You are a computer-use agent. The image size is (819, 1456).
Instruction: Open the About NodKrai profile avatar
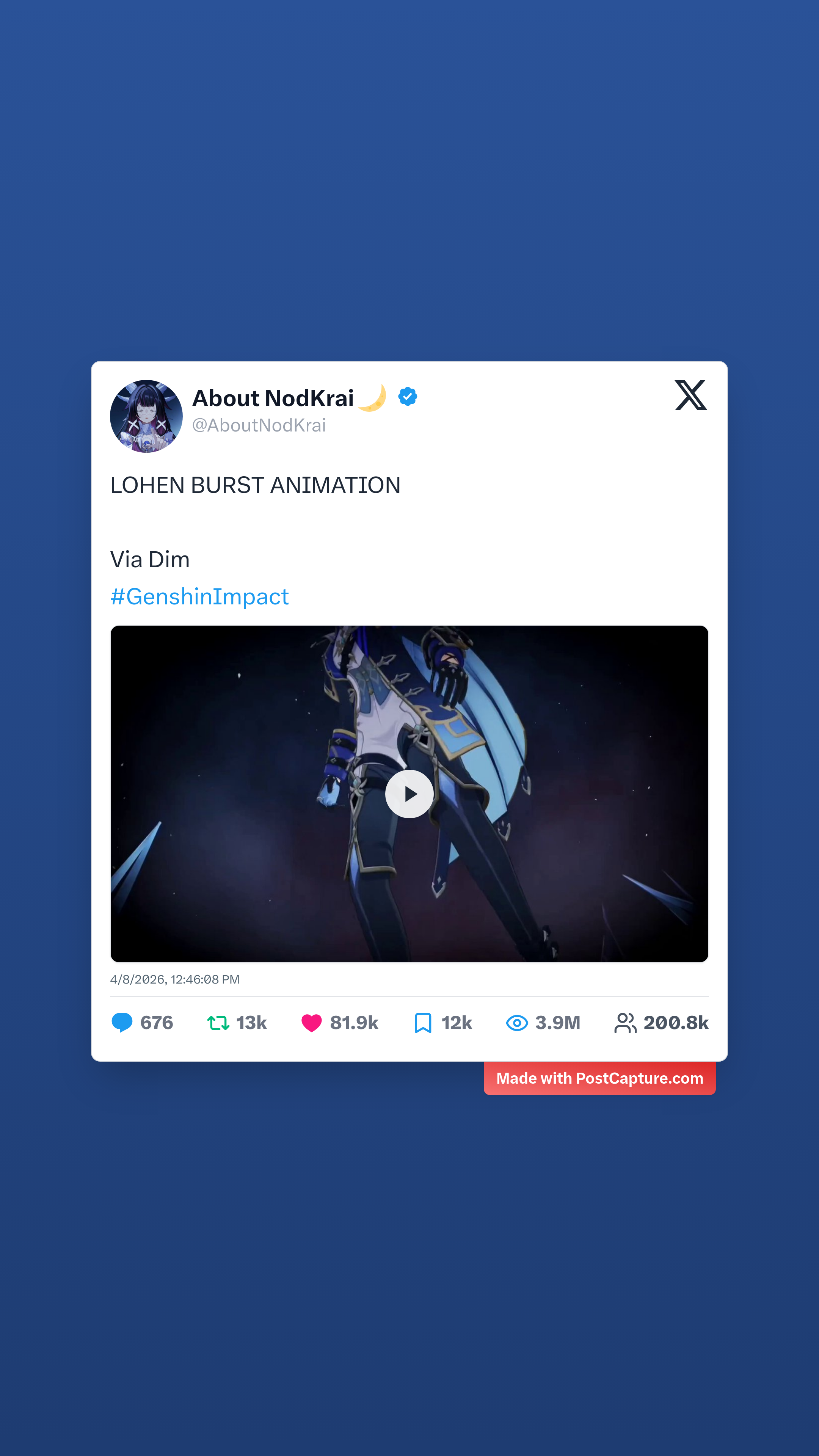pyautogui.click(x=146, y=416)
